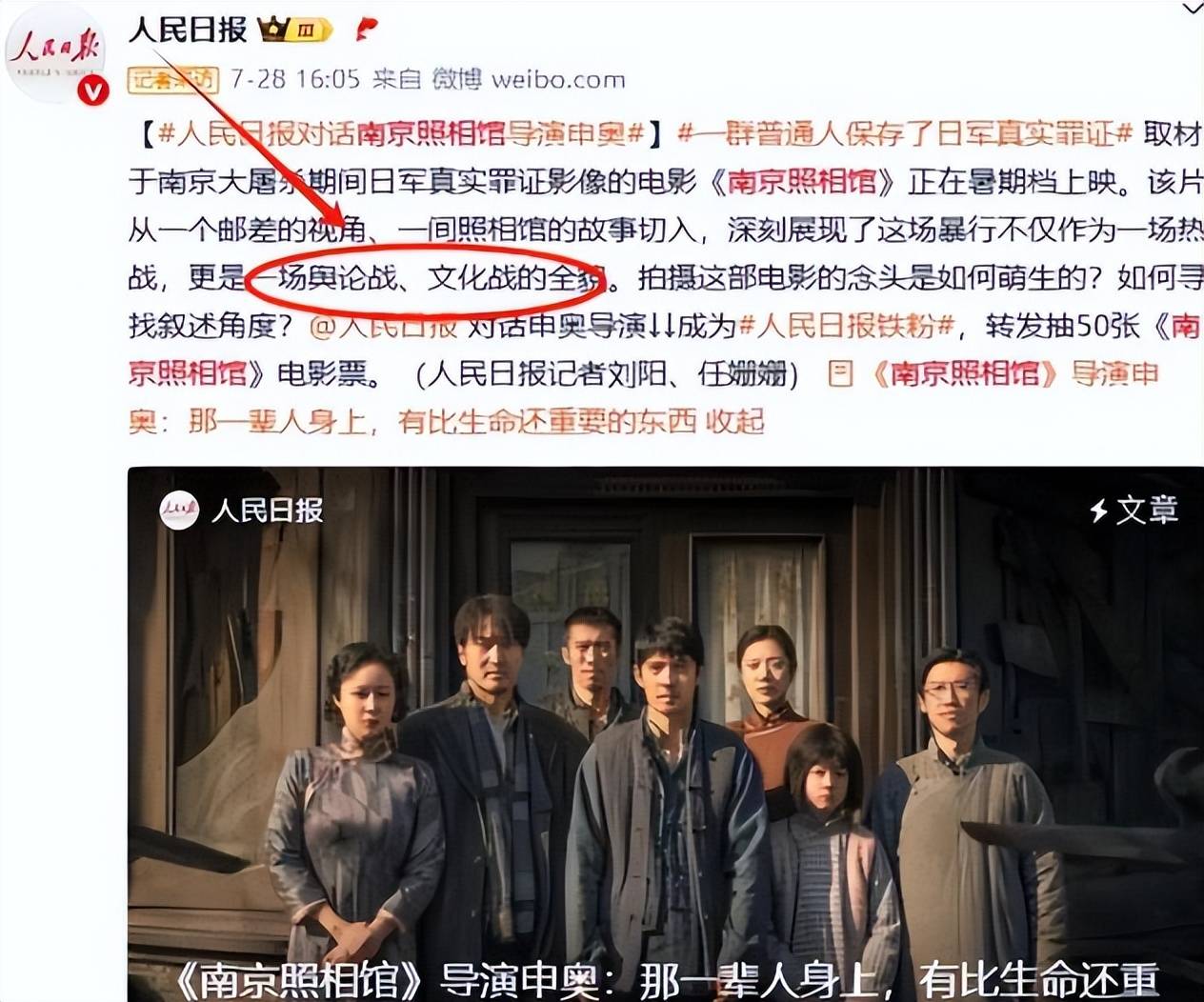Expand the post options chevron at top right
1204x1002 pixels.
(x=1191, y=9)
